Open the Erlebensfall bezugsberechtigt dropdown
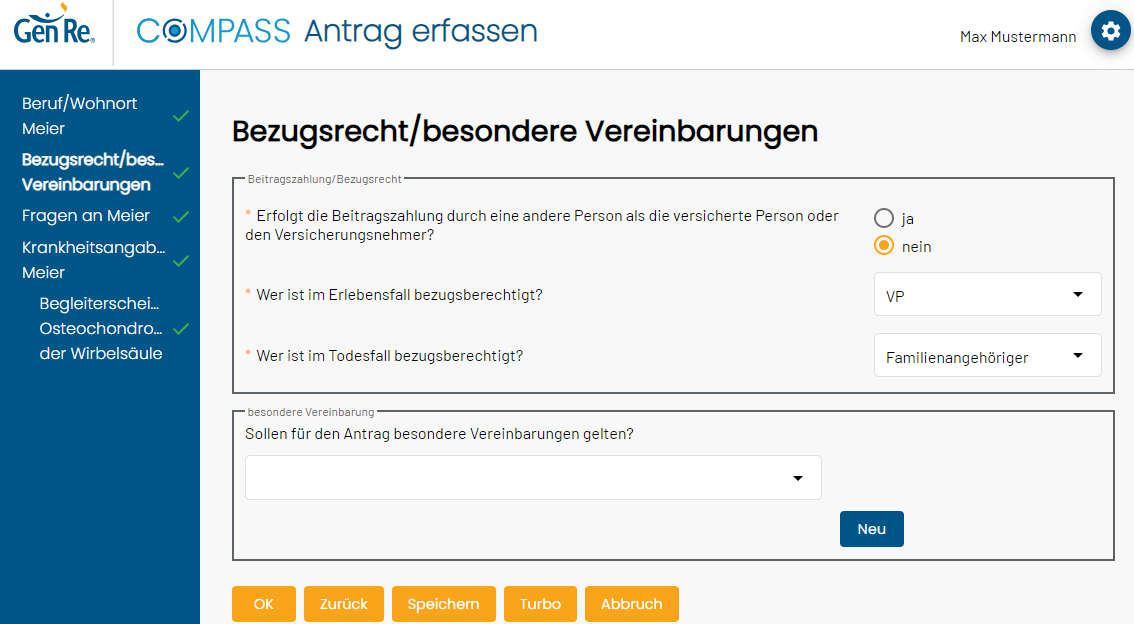The height and width of the screenshot is (624, 1134). coord(987,294)
